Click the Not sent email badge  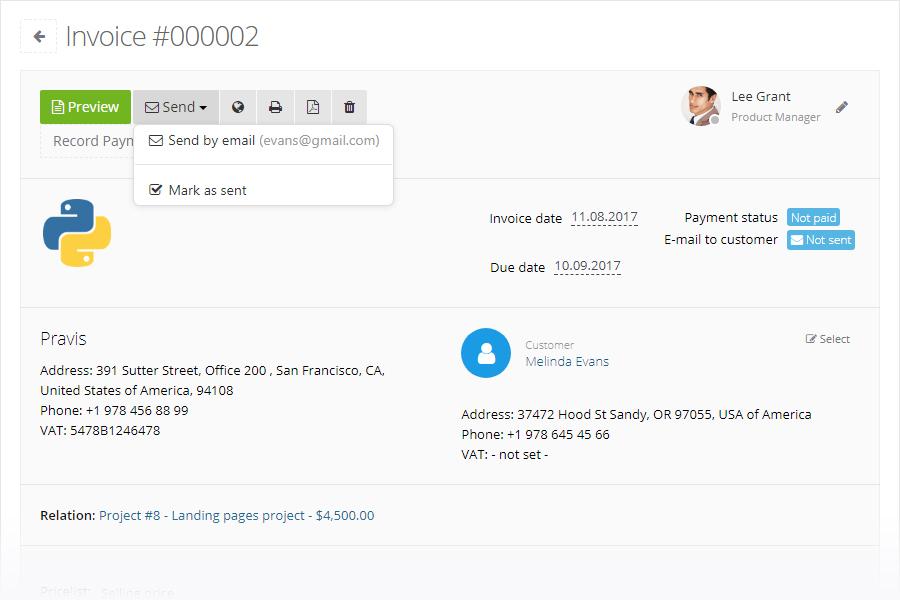[x=821, y=240]
